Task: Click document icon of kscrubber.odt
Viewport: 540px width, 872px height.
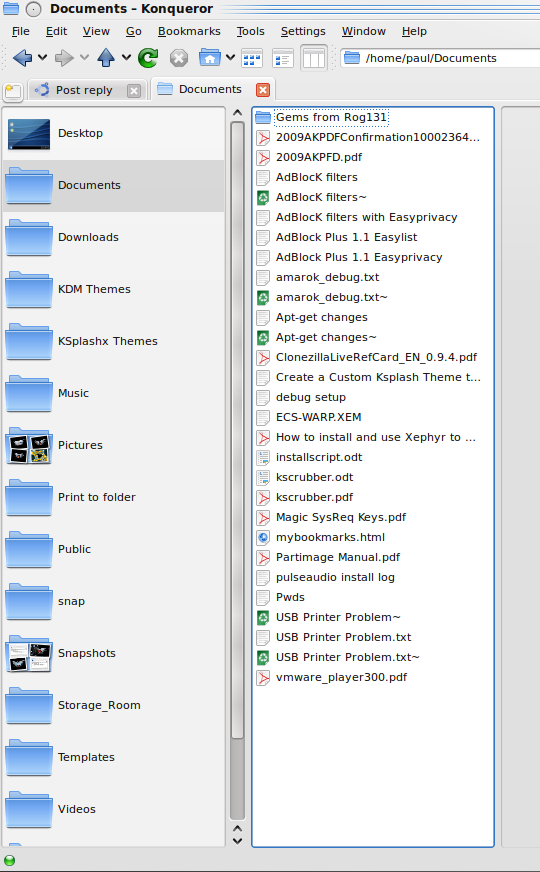Action: [x=262, y=478]
